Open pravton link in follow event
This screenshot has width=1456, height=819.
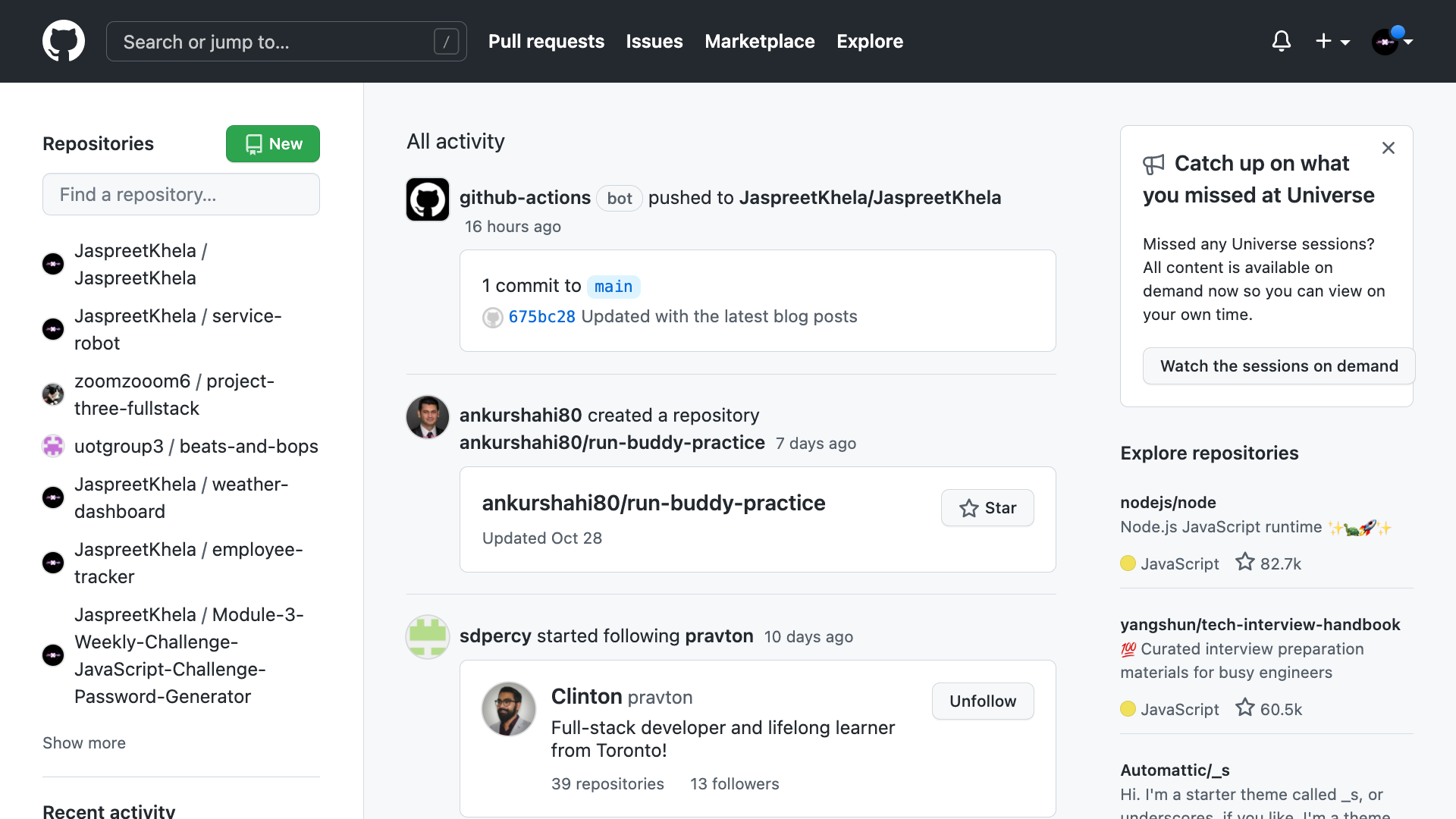[x=719, y=636]
